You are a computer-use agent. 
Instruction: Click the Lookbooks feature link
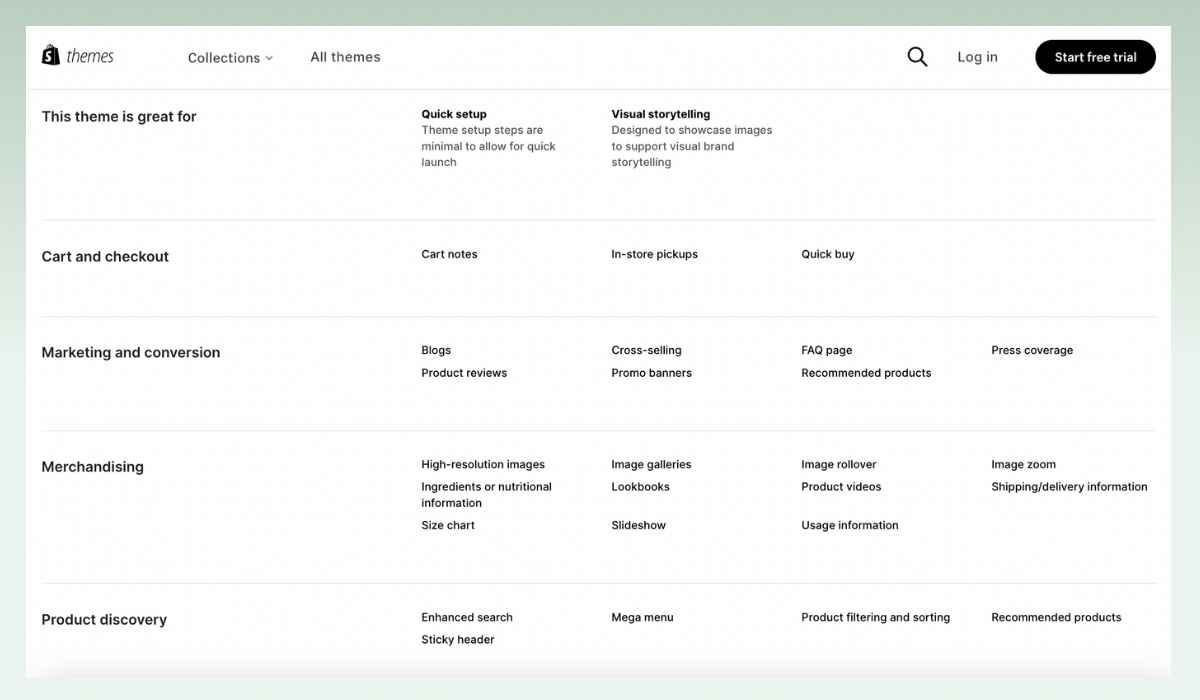point(640,487)
